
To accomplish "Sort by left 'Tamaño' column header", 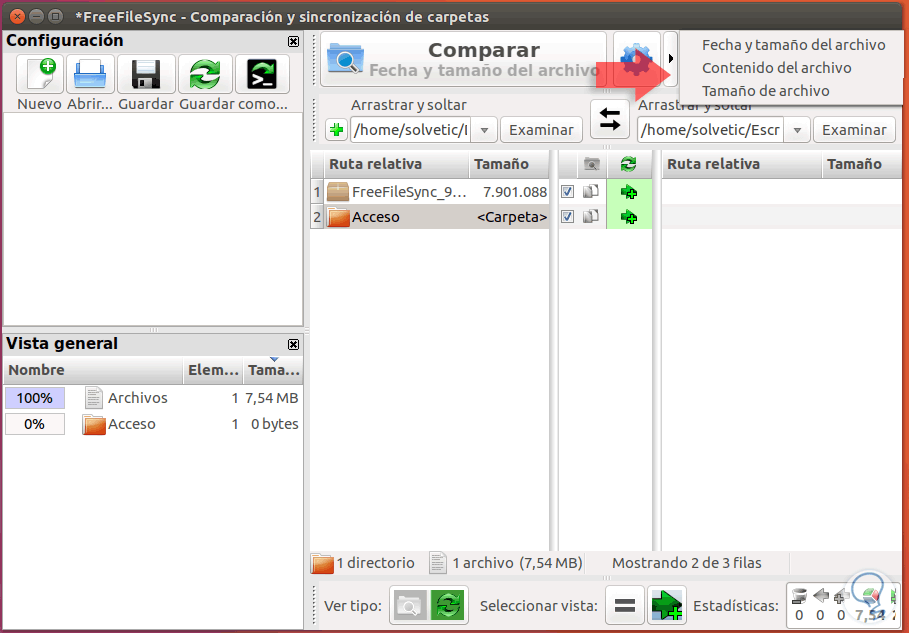I will tap(508, 165).
